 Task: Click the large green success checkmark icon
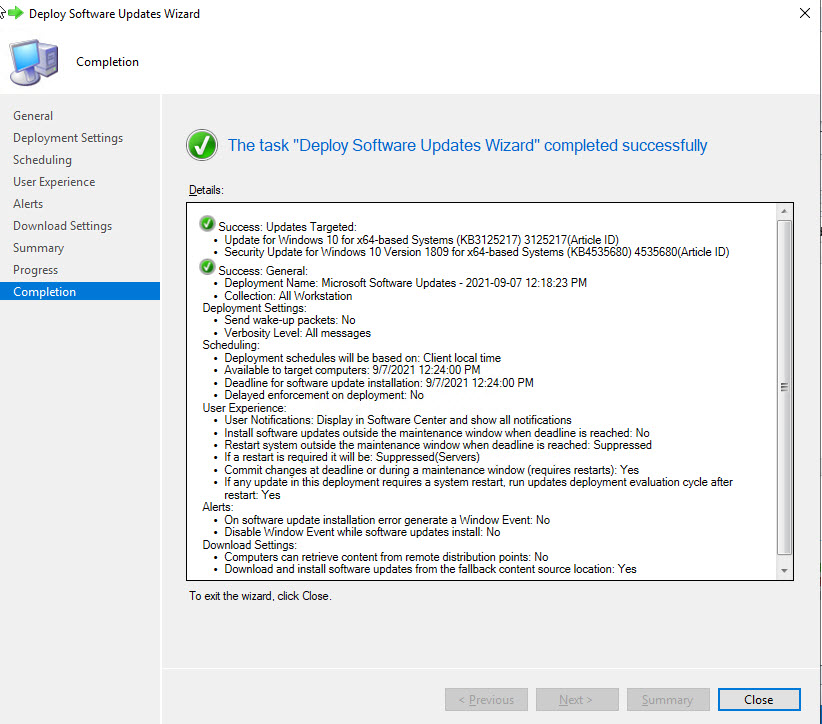(202, 145)
